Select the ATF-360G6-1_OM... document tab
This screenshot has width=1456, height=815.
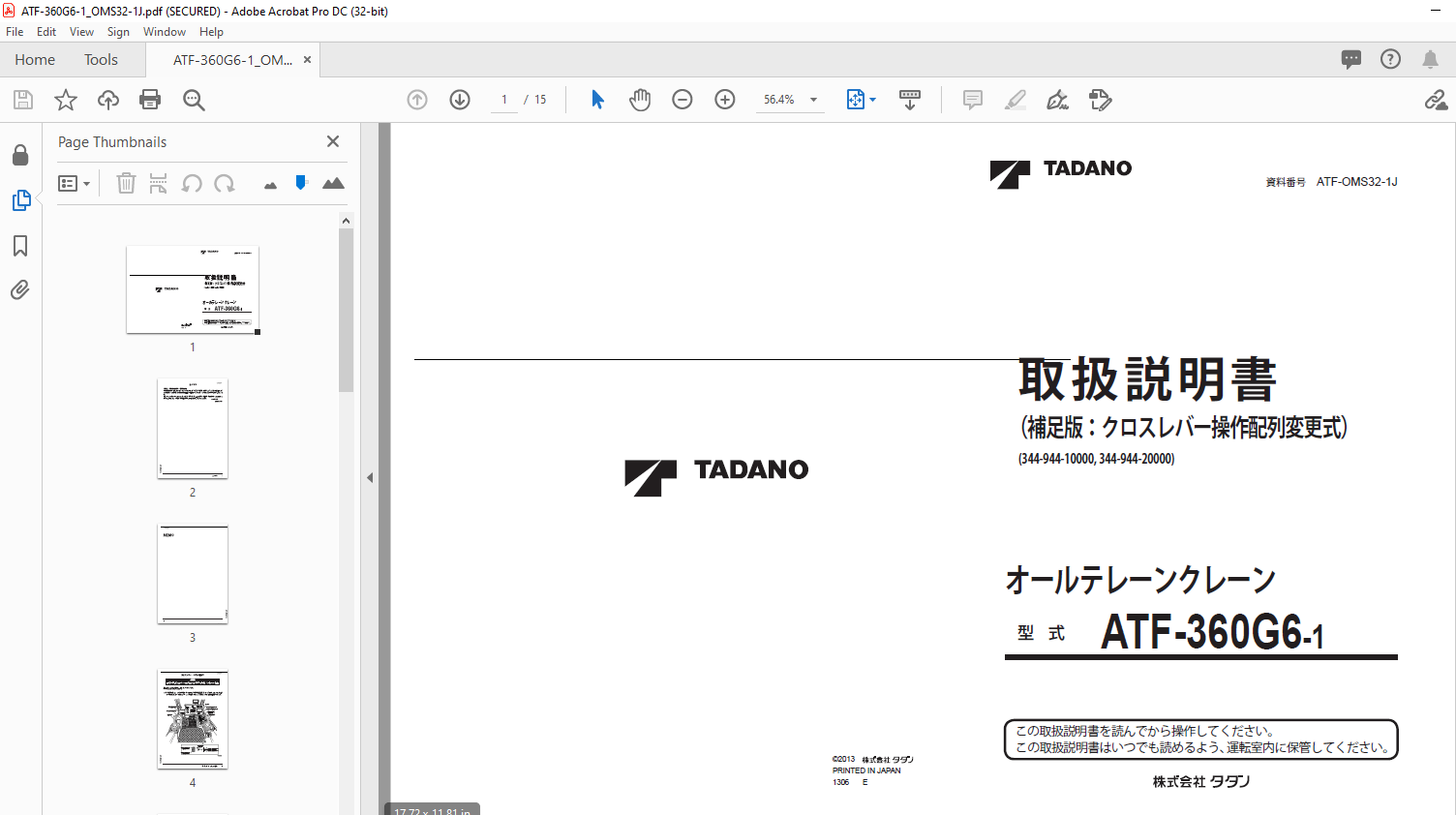pos(232,59)
